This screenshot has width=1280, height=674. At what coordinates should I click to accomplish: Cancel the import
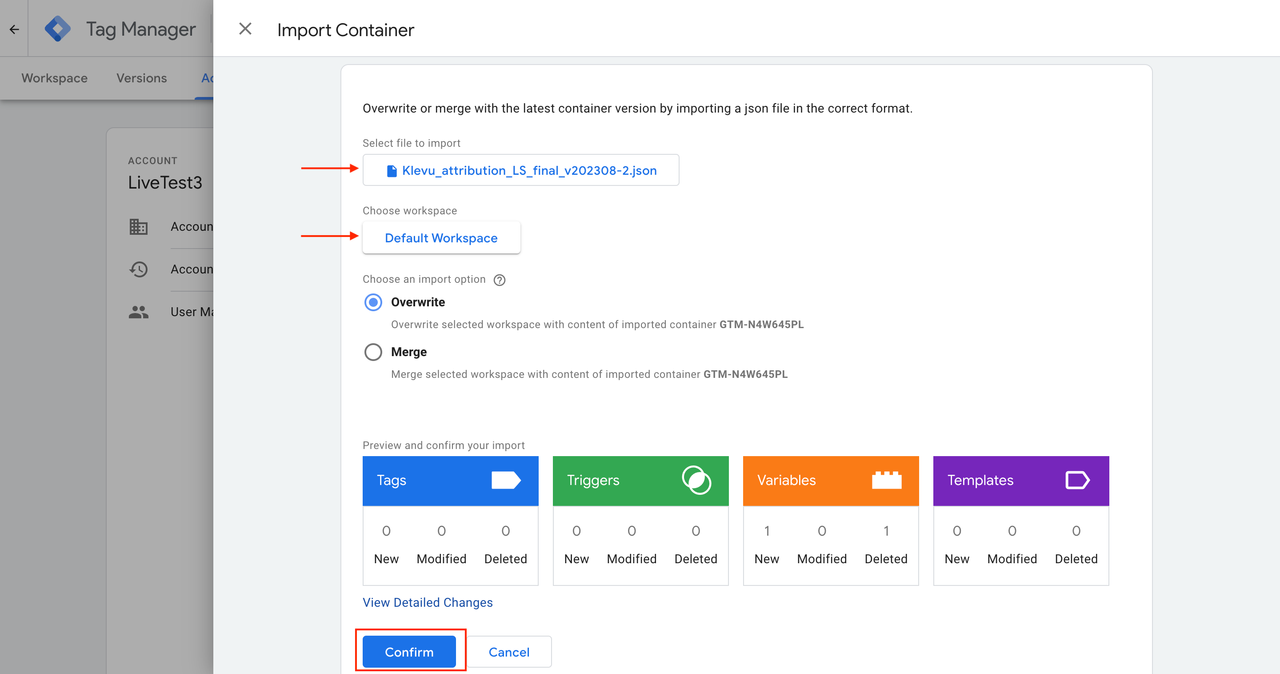(509, 652)
